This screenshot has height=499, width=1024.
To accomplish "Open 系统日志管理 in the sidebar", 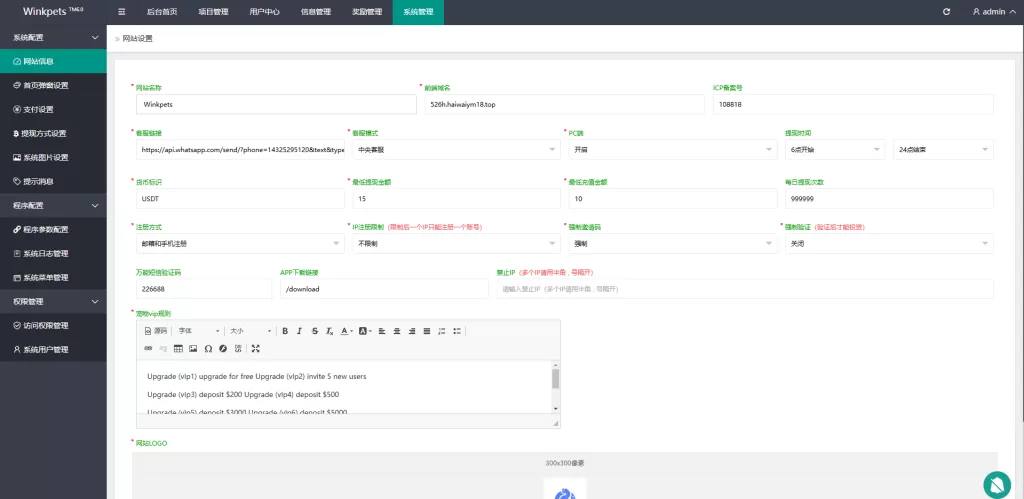I will (x=53, y=253).
